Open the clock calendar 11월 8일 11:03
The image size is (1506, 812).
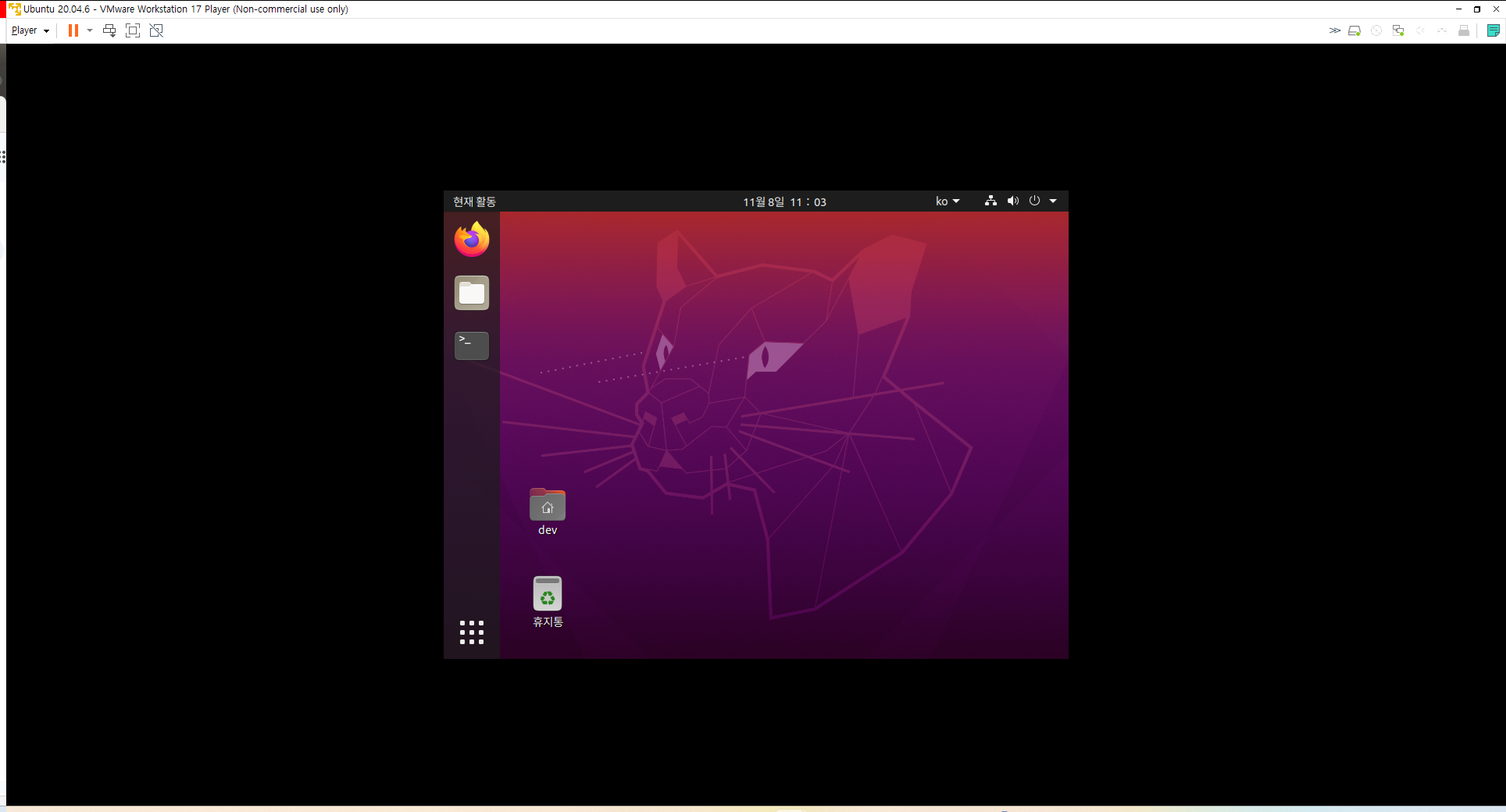[x=784, y=201]
